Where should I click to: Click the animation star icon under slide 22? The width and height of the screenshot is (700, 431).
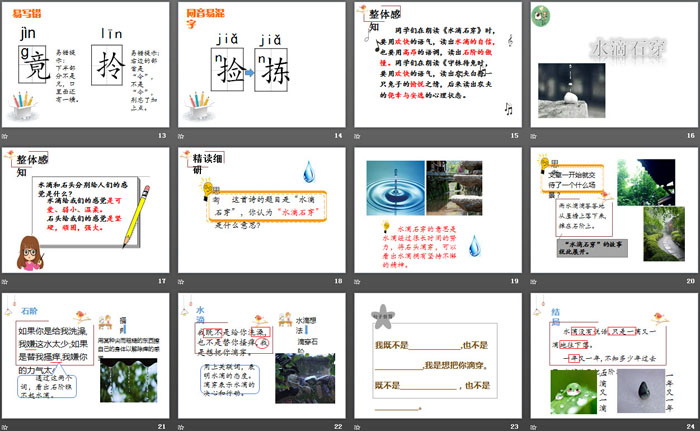(x=184, y=427)
